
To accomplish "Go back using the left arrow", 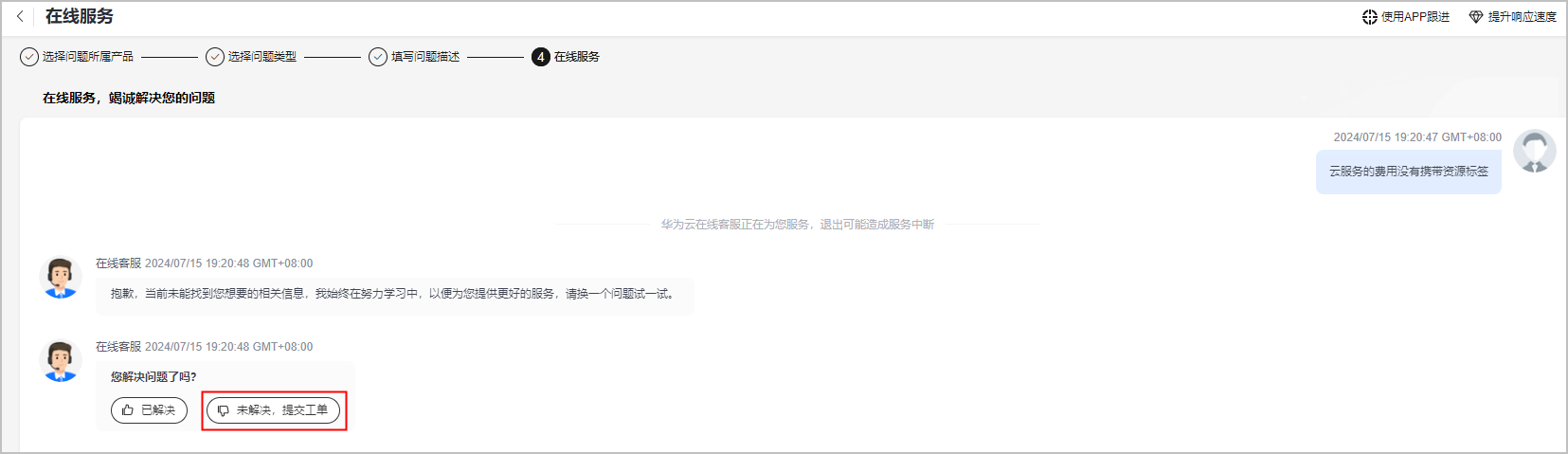I will (x=20, y=16).
